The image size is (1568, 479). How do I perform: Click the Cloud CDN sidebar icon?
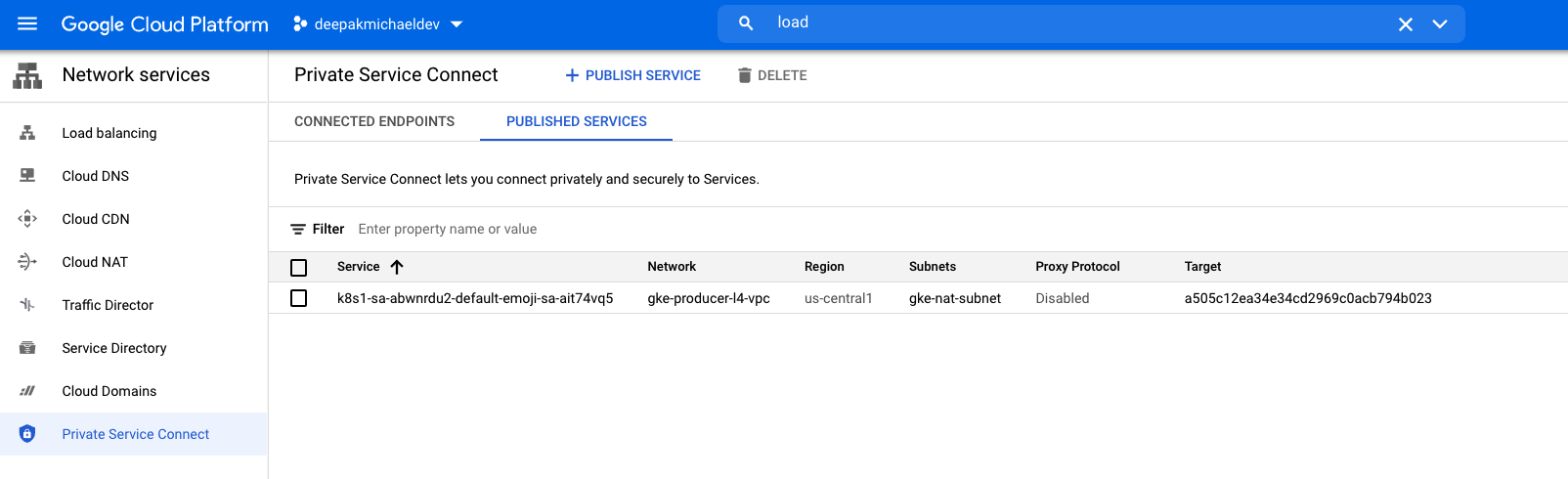click(27, 219)
